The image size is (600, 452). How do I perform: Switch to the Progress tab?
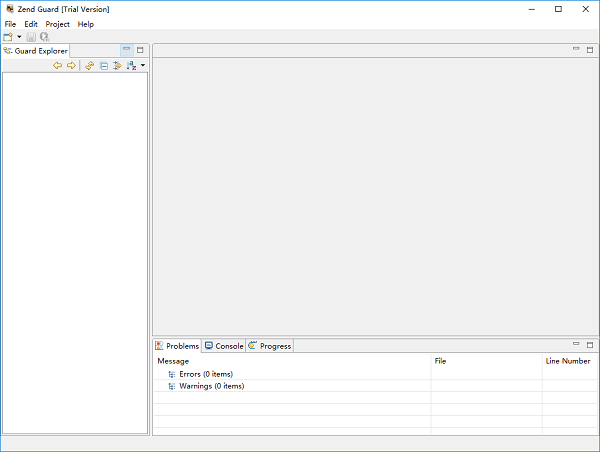pos(270,346)
